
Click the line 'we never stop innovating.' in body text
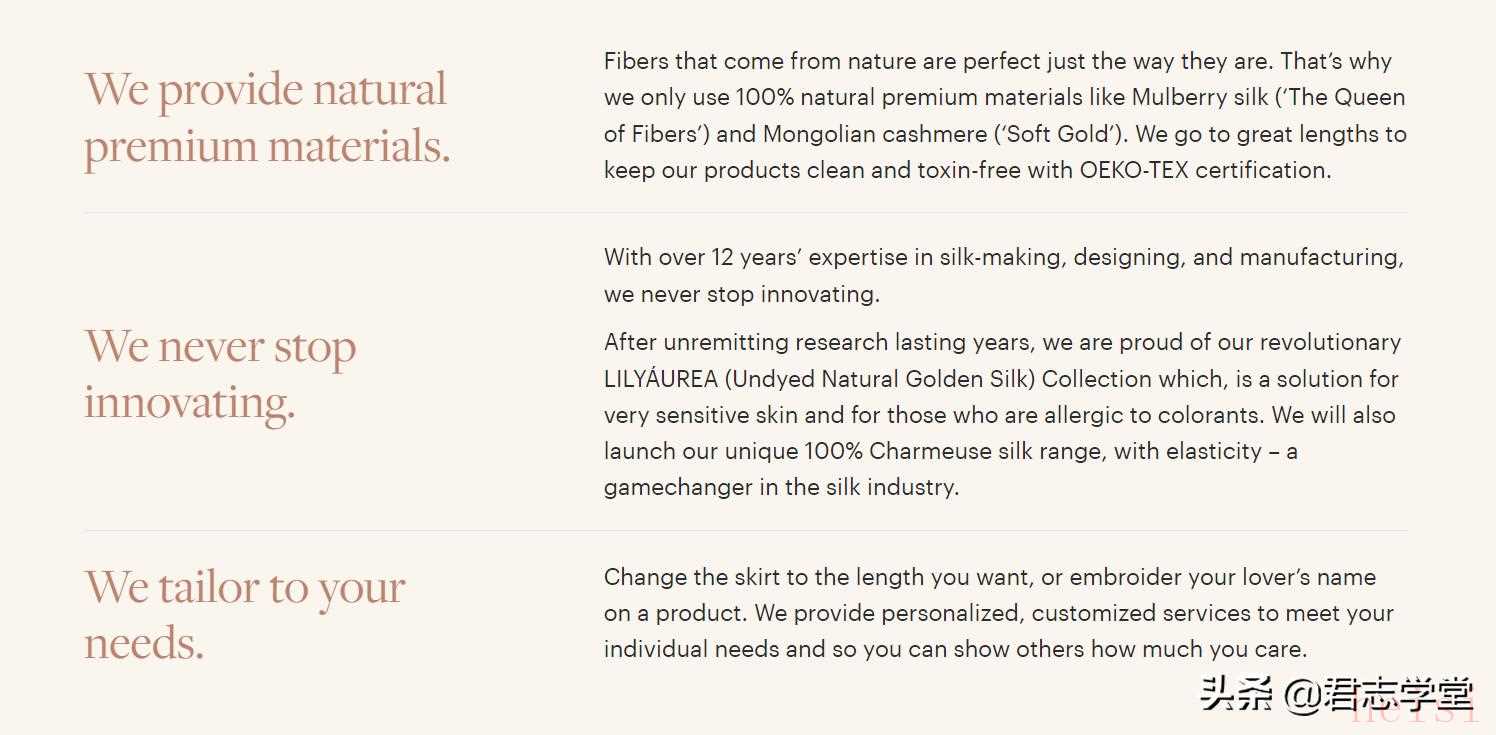point(741,294)
